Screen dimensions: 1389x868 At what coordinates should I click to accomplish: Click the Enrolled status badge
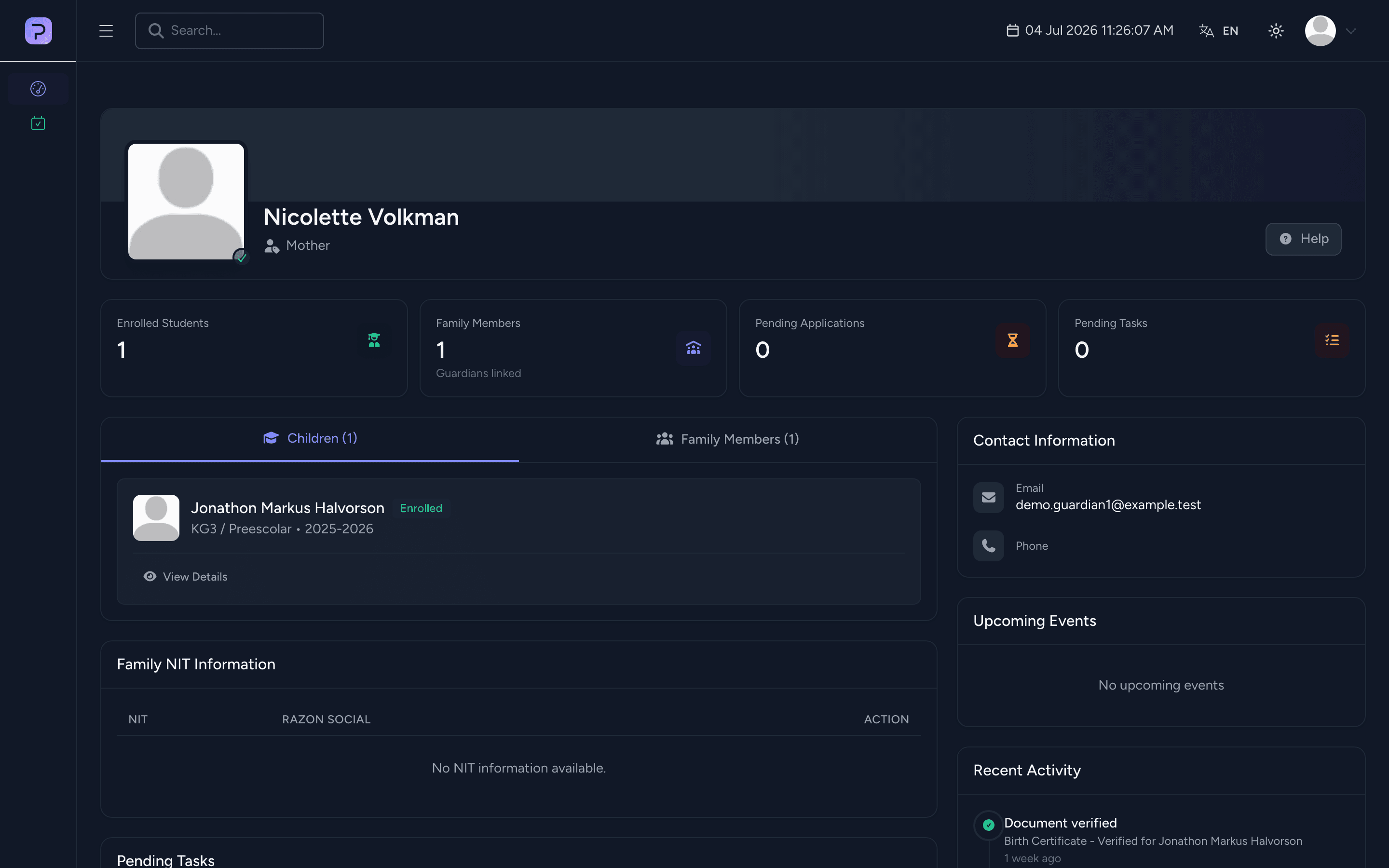point(422,508)
